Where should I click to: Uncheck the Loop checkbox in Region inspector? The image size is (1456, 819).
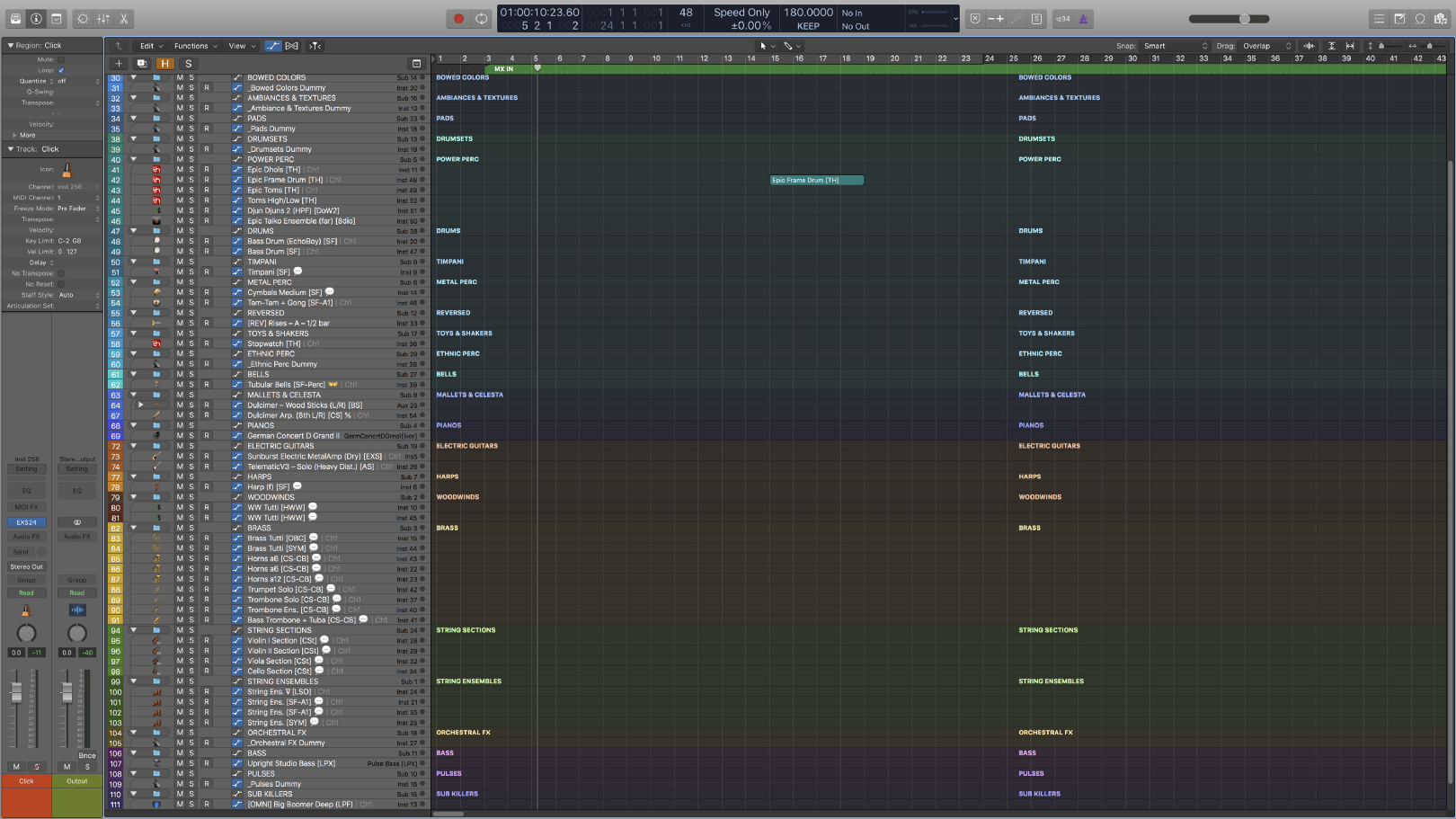pyautogui.click(x=60, y=70)
